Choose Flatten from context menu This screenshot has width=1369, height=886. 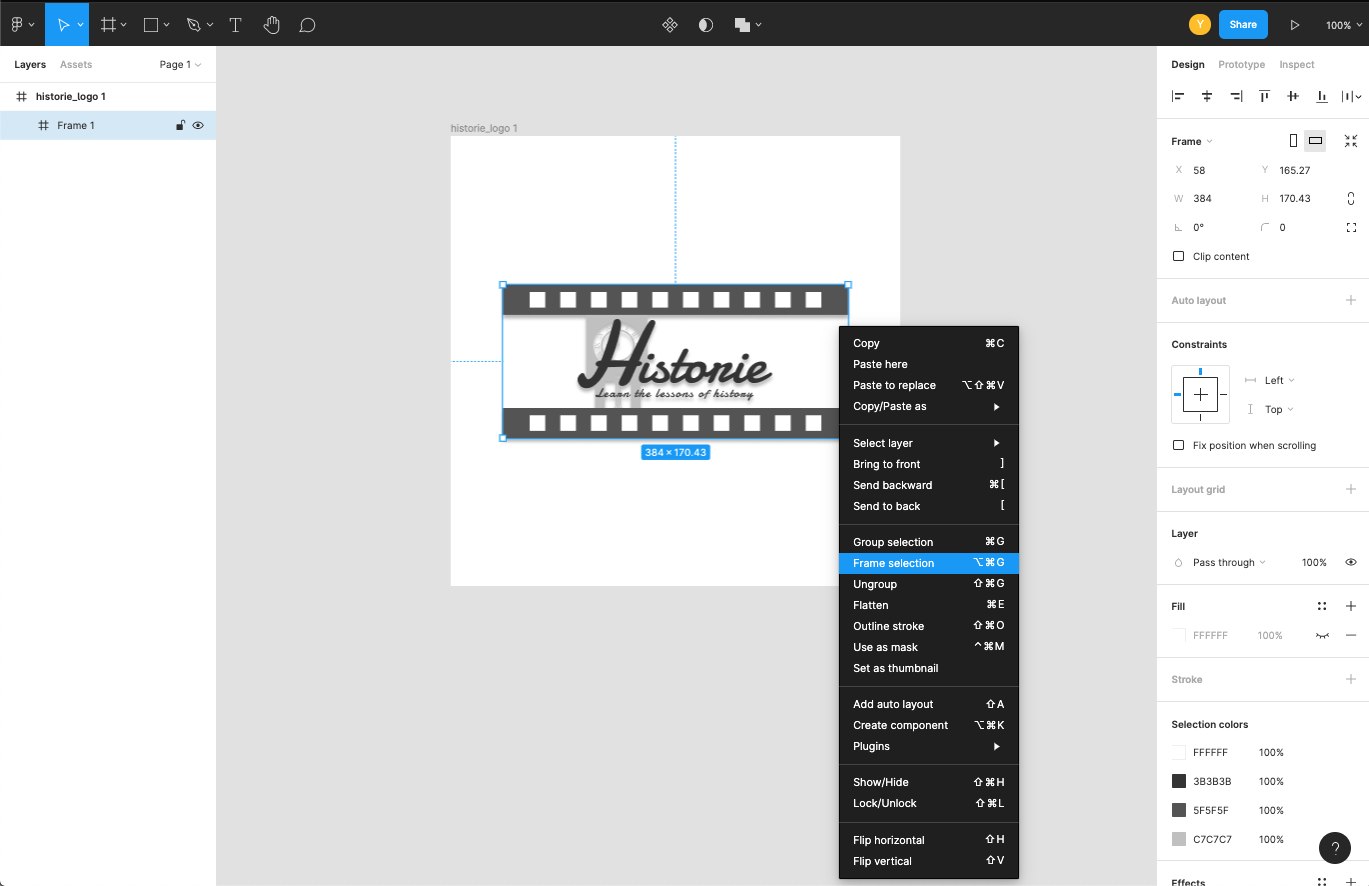pos(928,605)
